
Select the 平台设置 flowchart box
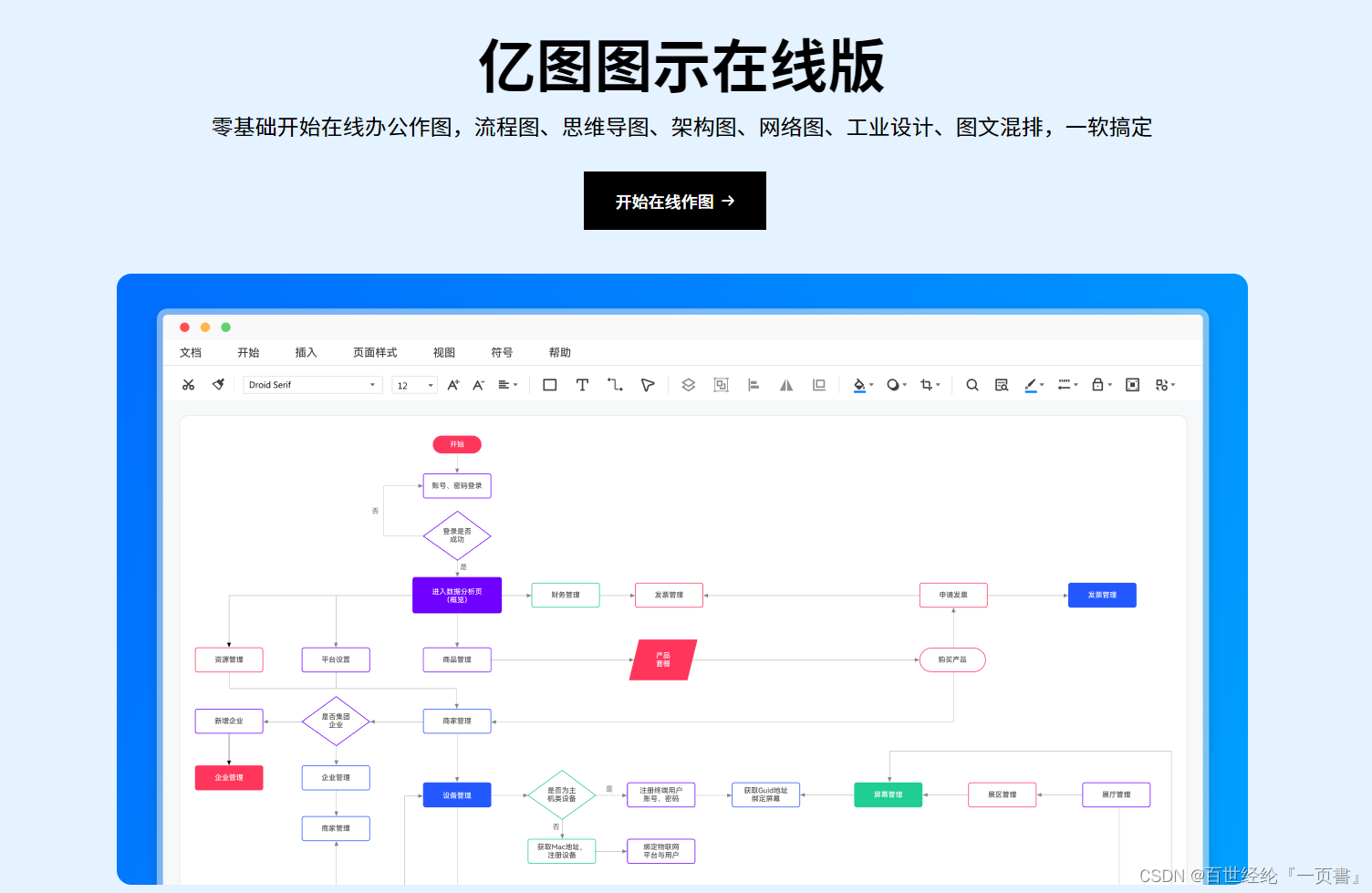[336, 659]
